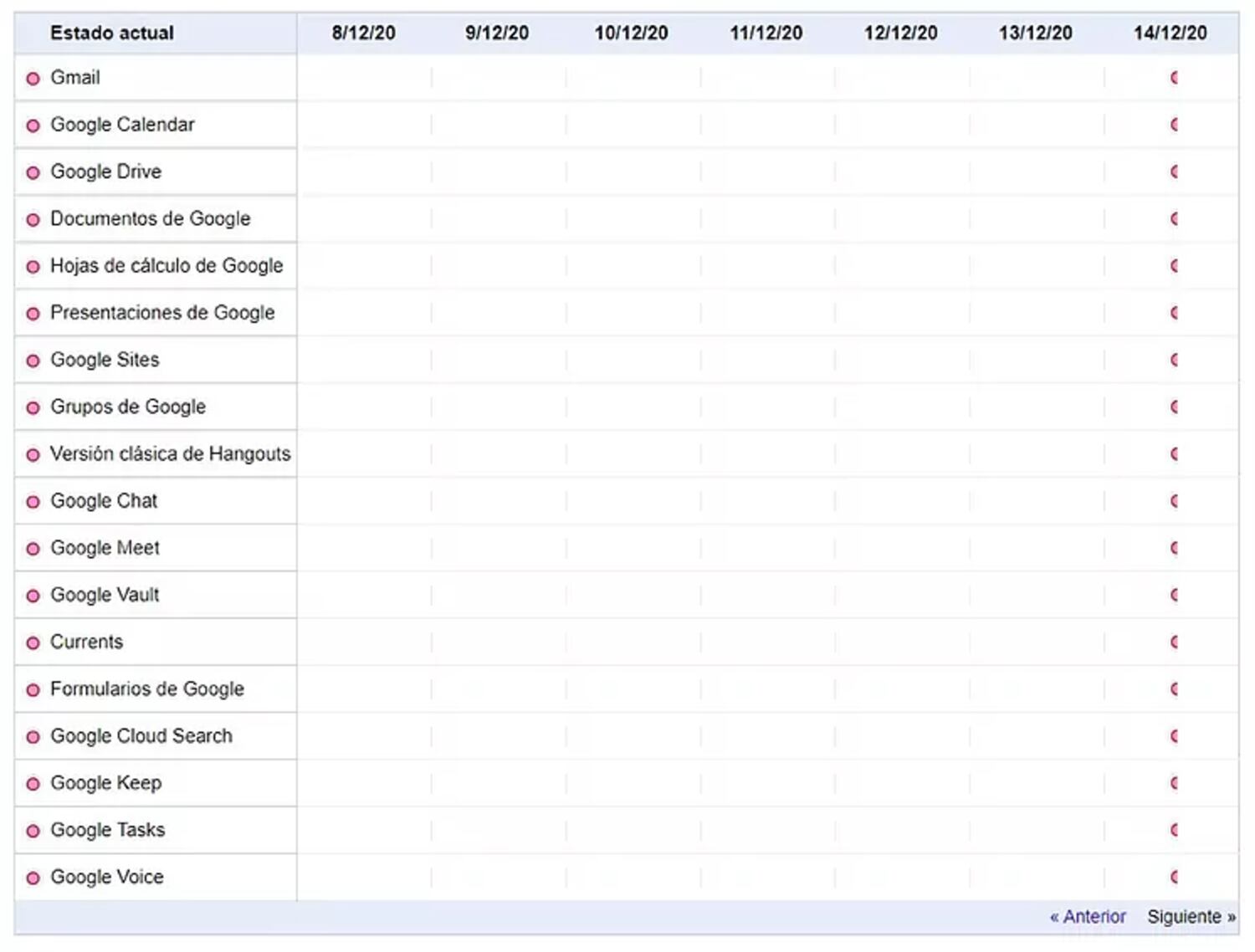
Task: Select the Grupos de Google label
Action: click(128, 407)
